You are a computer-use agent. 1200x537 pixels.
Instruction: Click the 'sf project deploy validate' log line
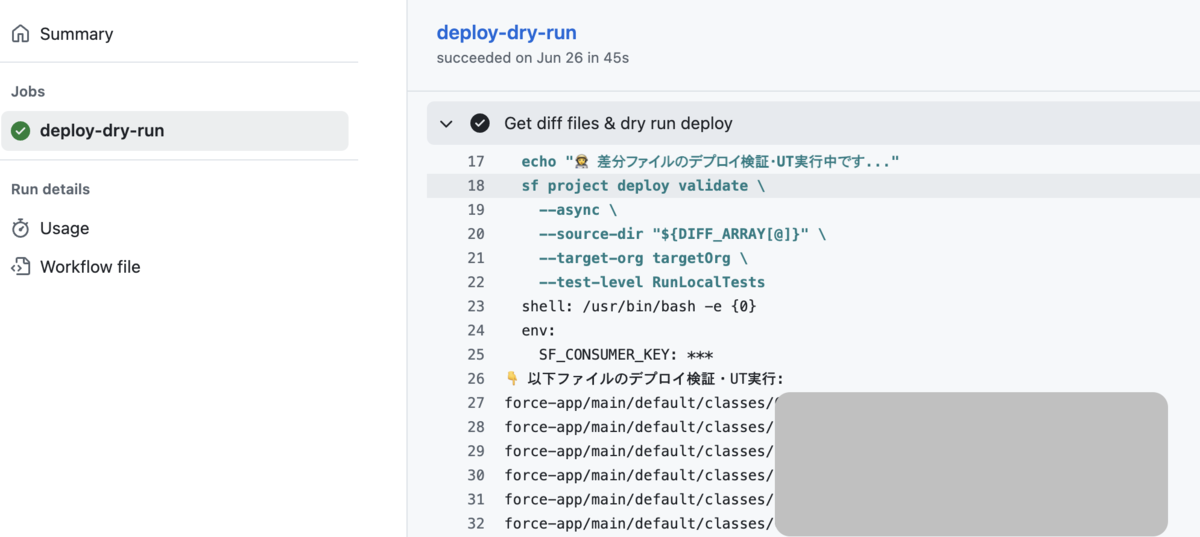point(643,185)
